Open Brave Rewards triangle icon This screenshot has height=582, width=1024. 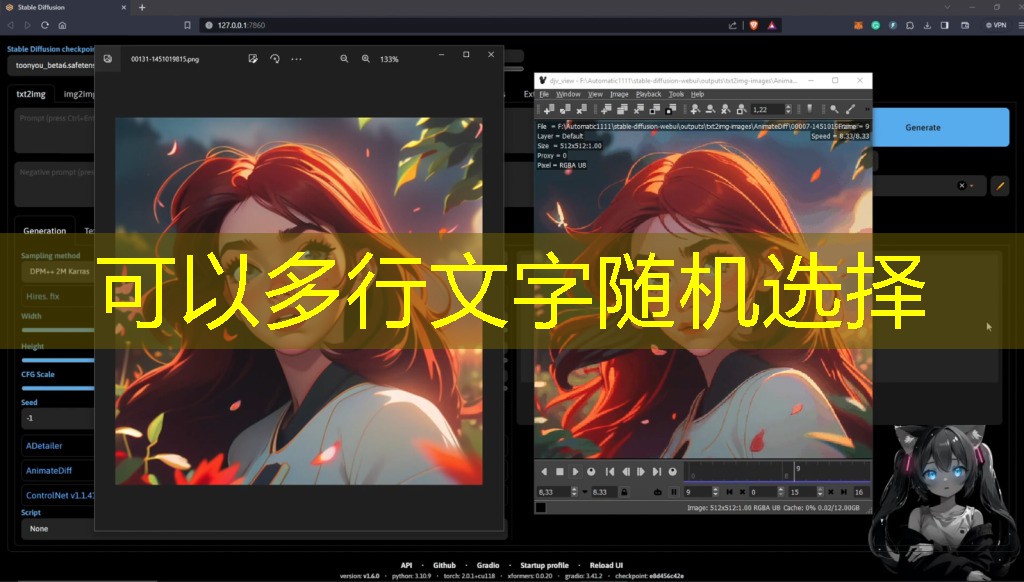click(771, 25)
